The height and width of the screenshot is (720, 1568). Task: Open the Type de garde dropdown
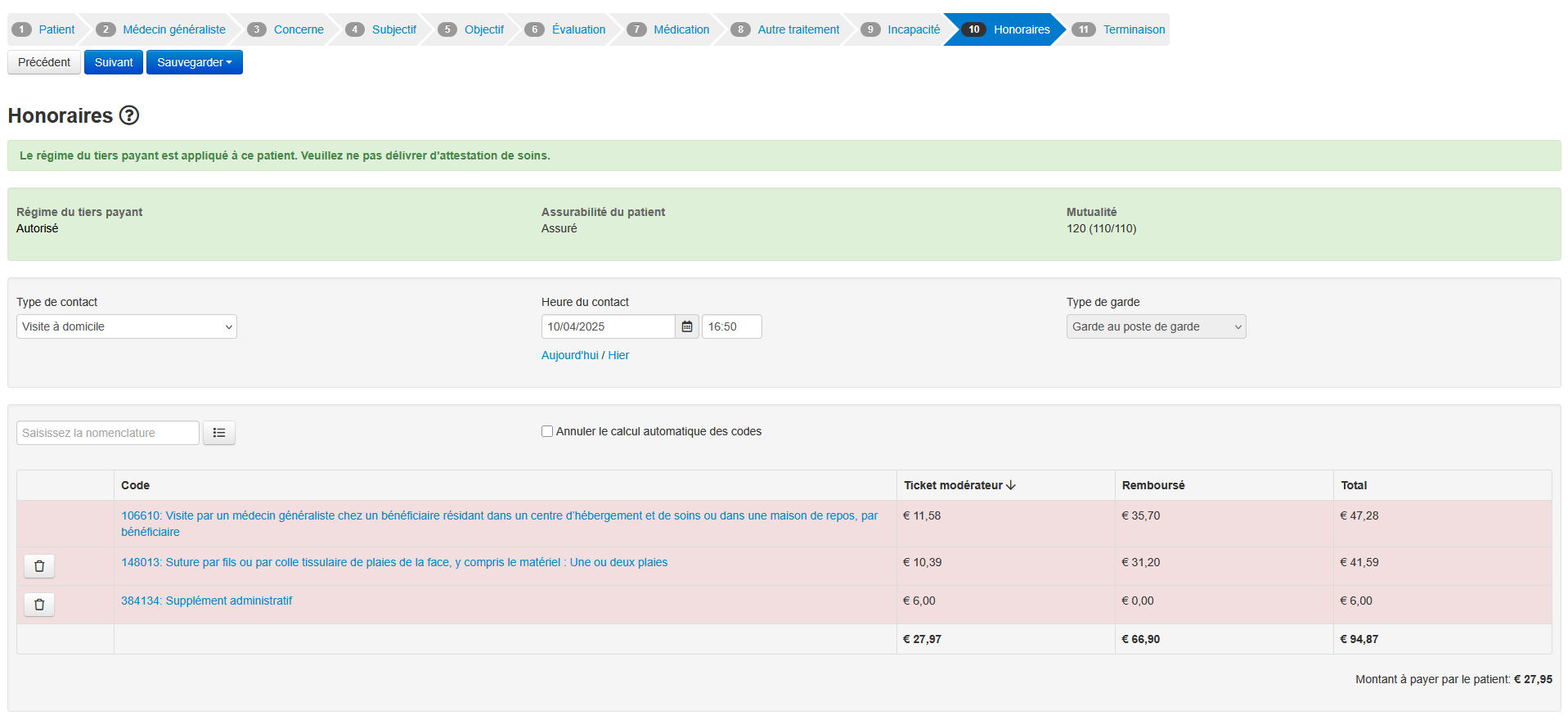1156,326
